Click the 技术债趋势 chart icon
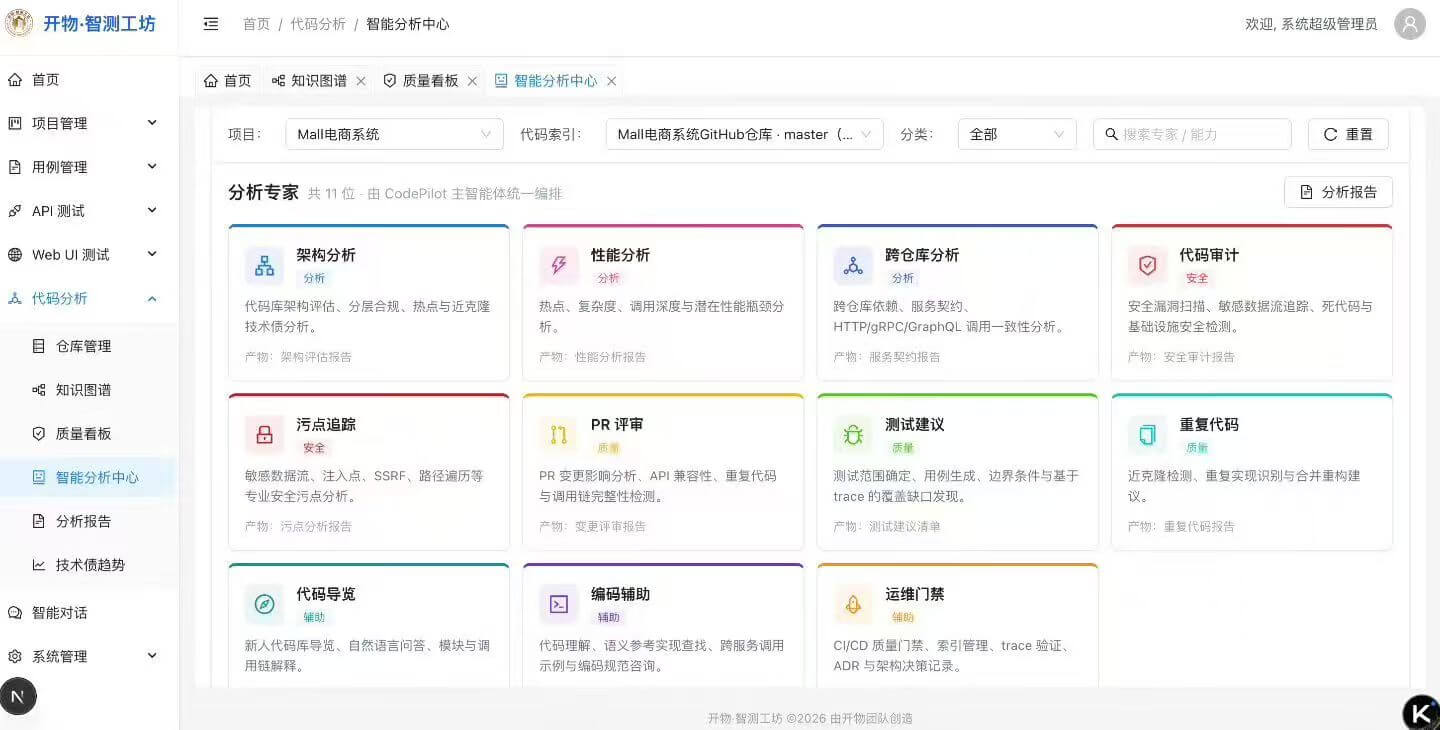This screenshot has height=730, width=1440. point(39,565)
